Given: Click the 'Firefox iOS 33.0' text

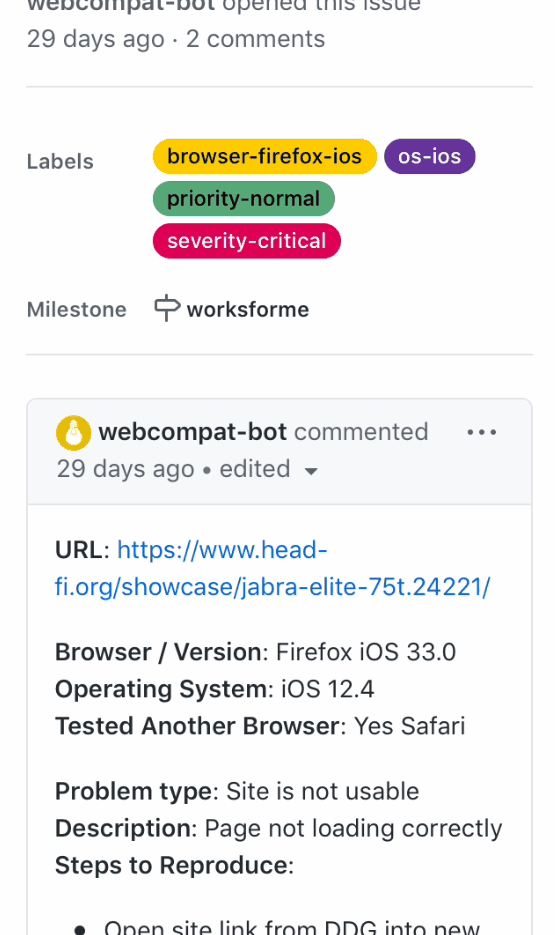Looking at the screenshot, I should click(365, 652).
